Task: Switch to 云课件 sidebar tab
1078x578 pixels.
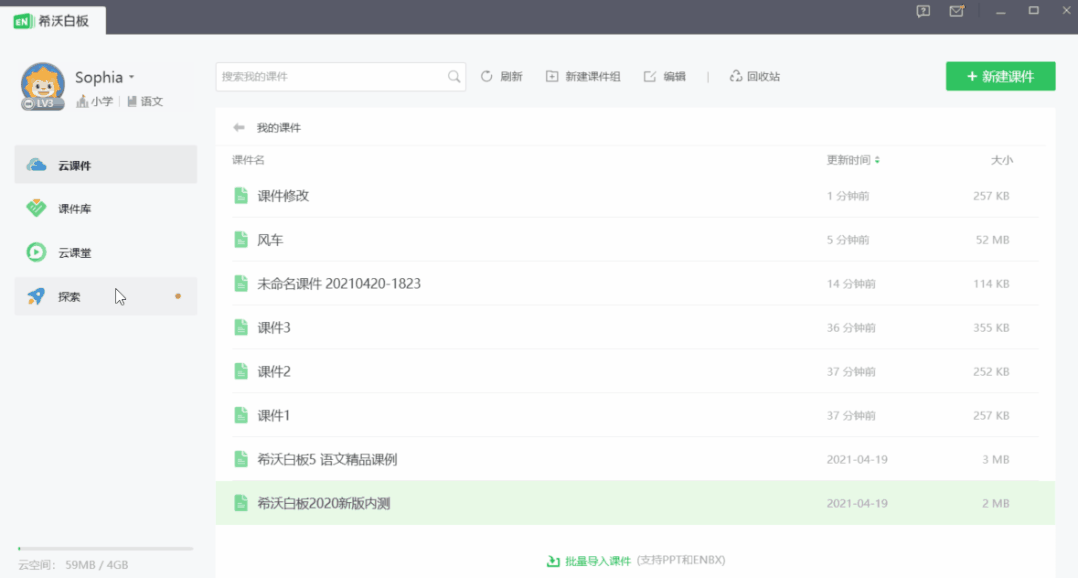Action: [x=105, y=165]
